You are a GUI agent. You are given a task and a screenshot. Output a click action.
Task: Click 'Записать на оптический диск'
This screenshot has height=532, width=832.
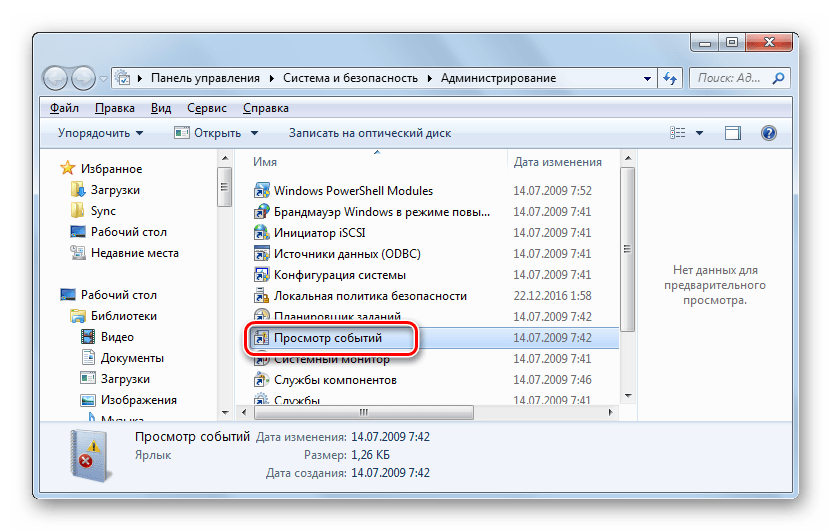(x=370, y=133)
